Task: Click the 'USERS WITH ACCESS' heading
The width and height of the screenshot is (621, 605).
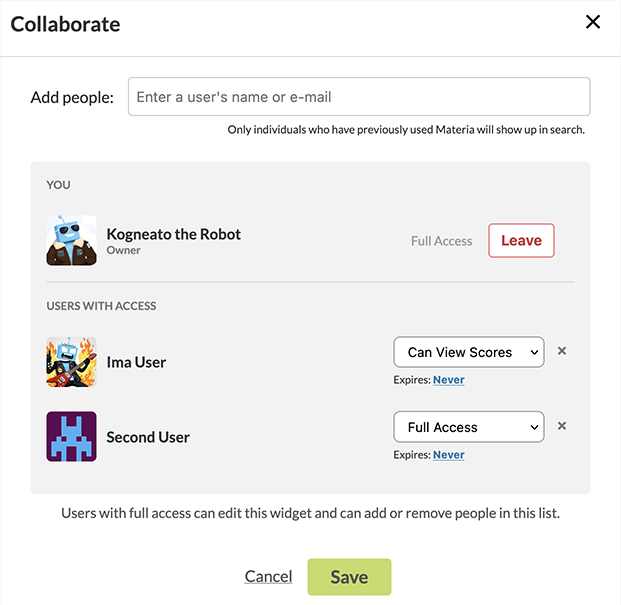Action: click(x=101, y=306)
